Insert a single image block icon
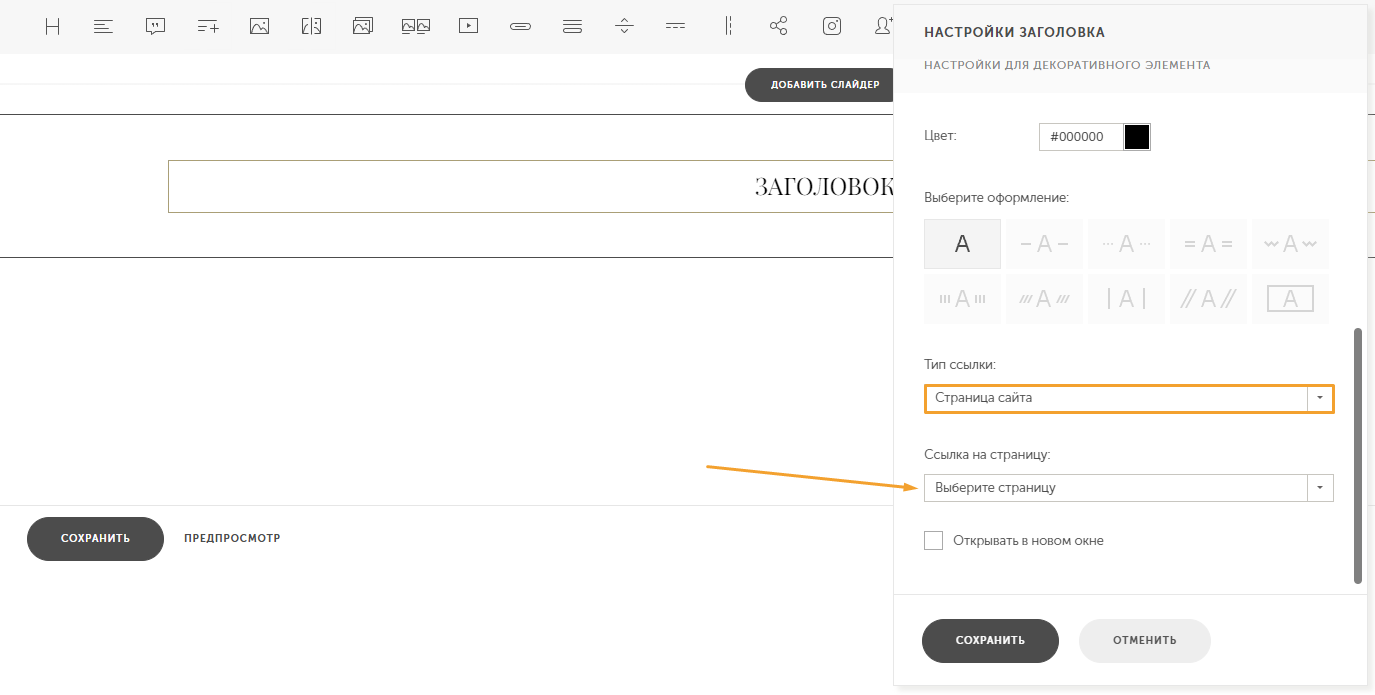The image size is (1375, 695). pyautogui.click(x=260, y=27)
